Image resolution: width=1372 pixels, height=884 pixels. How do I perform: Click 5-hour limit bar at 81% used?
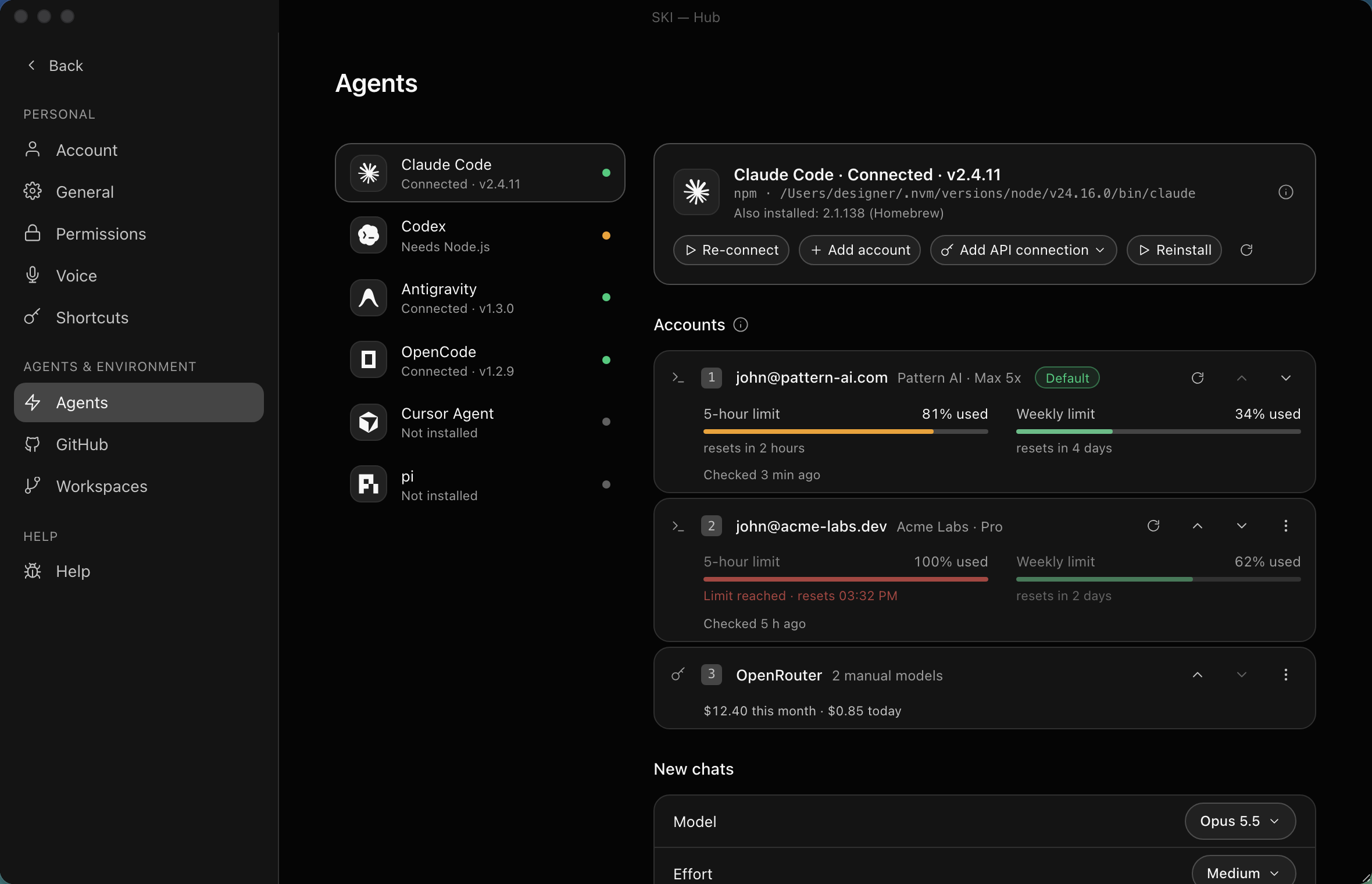(x=845, y=432)
